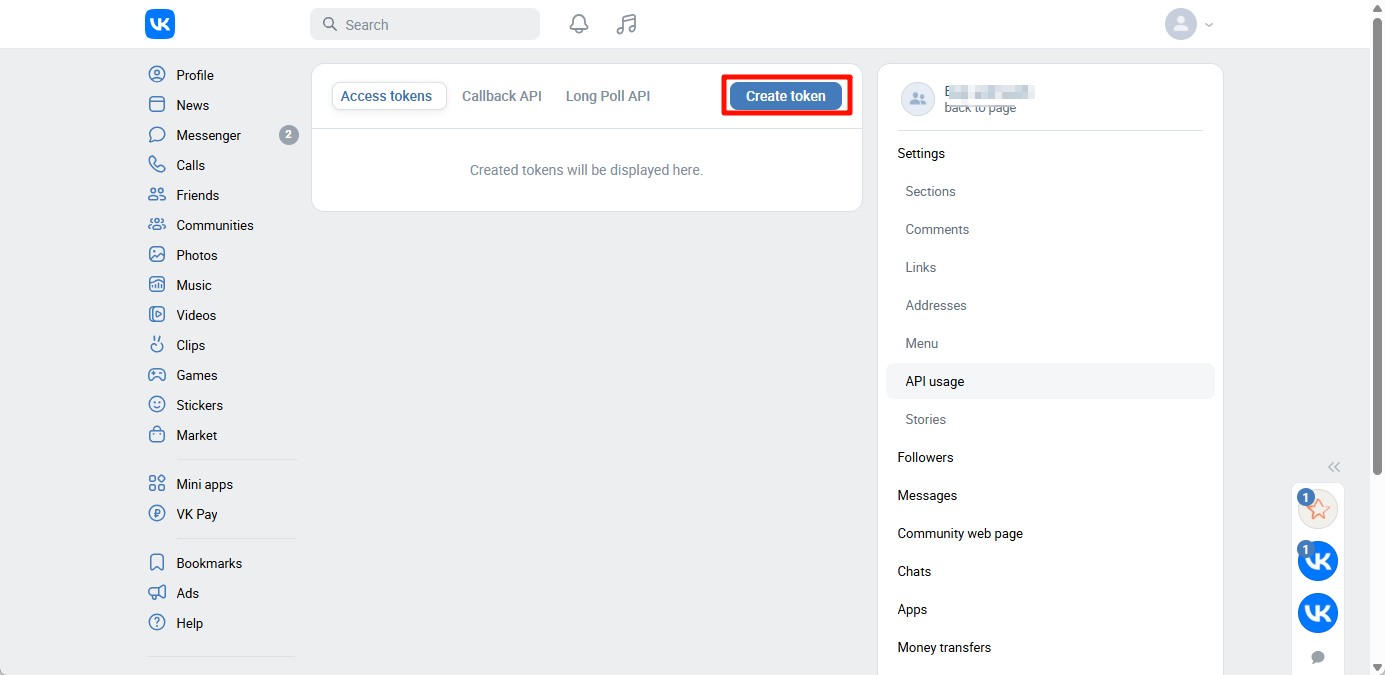This screenshot has height=675, width=1385.
Task: Collapse the floating chat panel with double-chevron
Action: click(1334, 467)
